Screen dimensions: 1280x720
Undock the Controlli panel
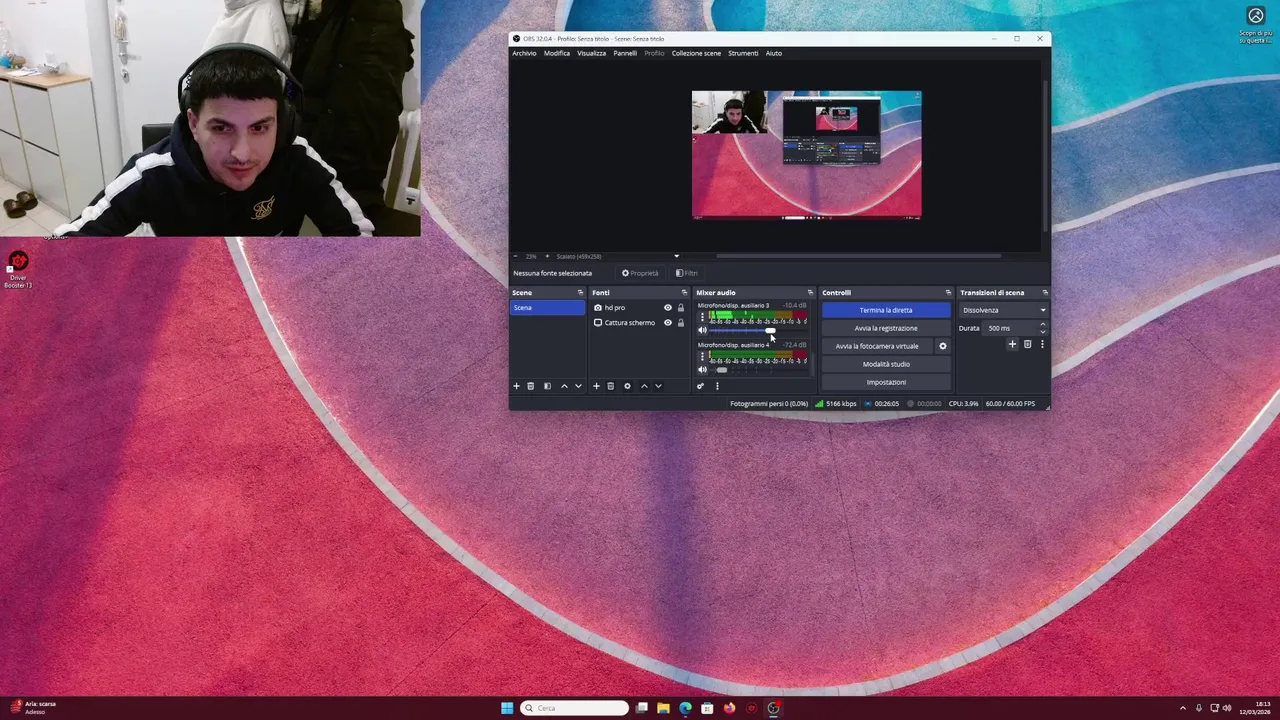coord(948,293)
